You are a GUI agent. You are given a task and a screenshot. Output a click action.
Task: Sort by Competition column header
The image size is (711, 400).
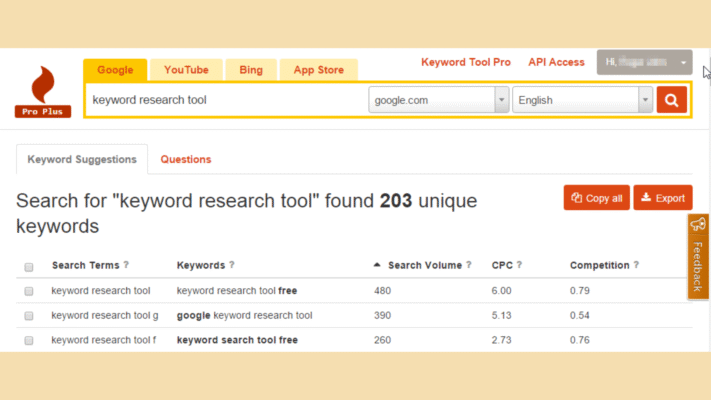pos(599,265)
